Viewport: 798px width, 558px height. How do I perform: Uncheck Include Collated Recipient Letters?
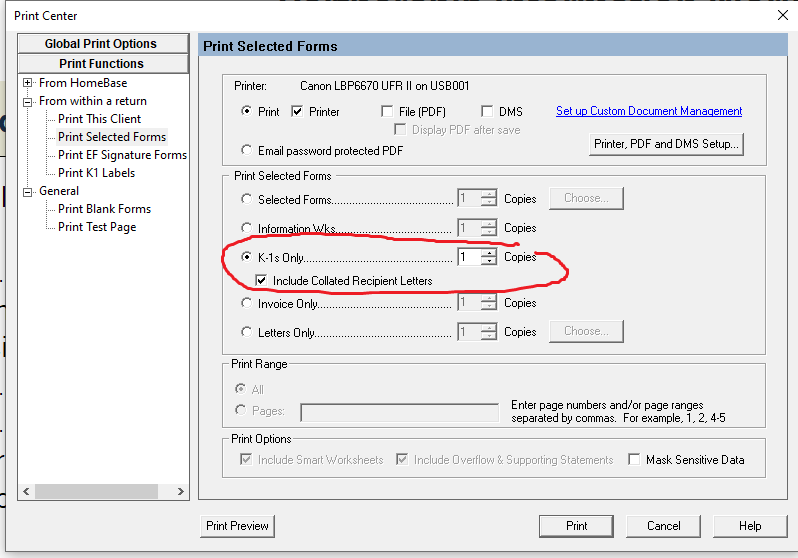[262, 281]
